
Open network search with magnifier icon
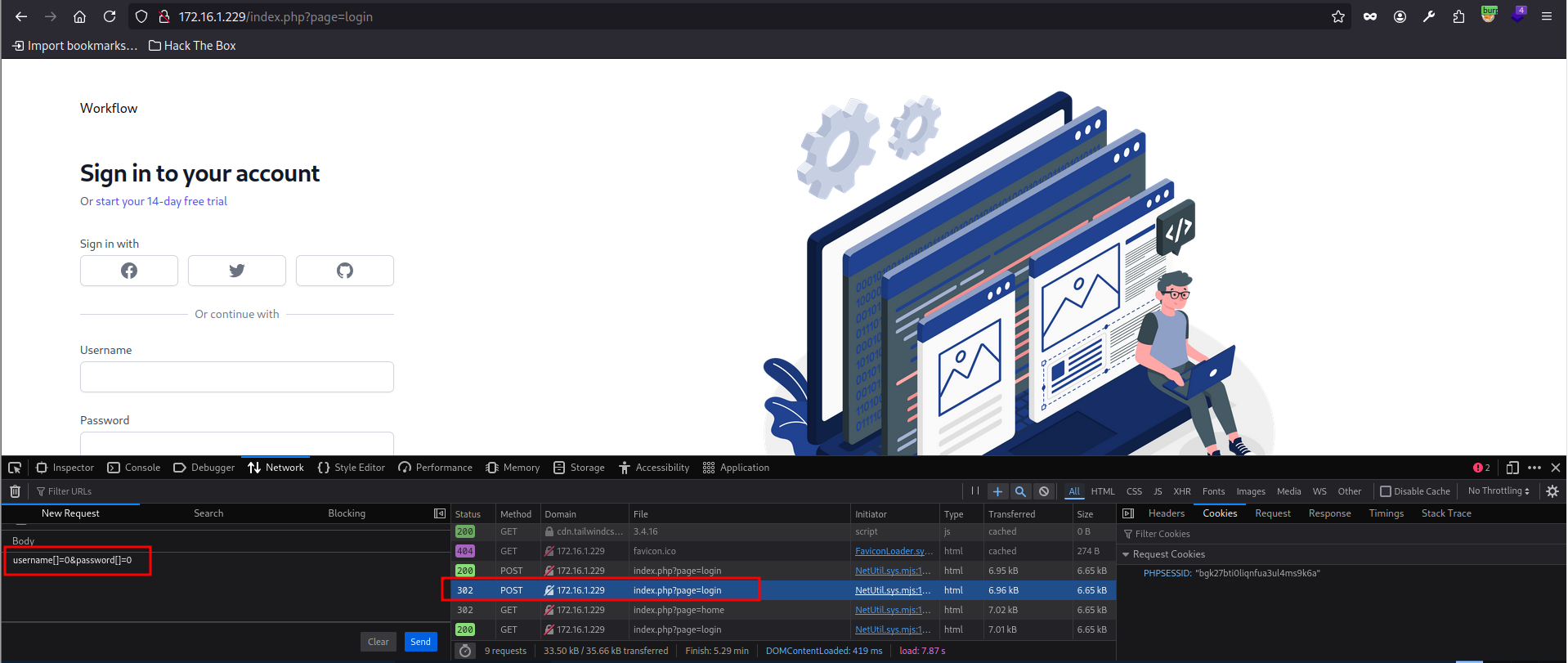tap(1020, 491)
